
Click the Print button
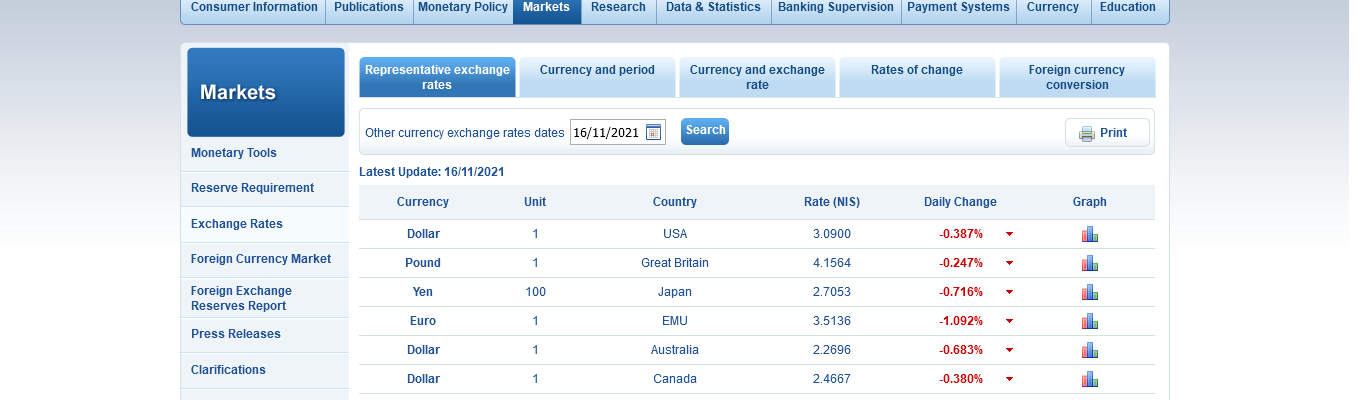pyautogui.click(x=1107, y=133)
